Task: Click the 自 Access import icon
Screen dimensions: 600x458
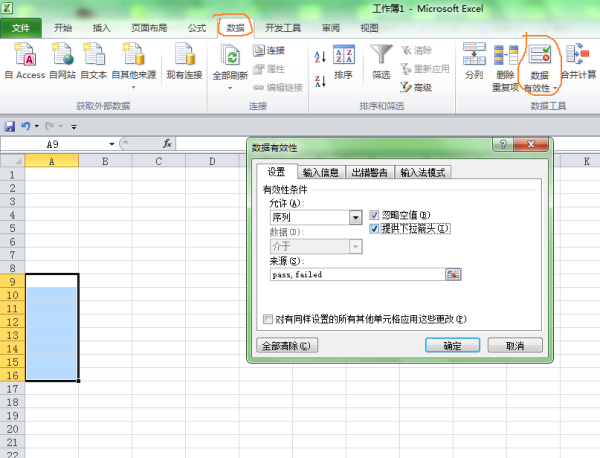Action: point(23,56)
